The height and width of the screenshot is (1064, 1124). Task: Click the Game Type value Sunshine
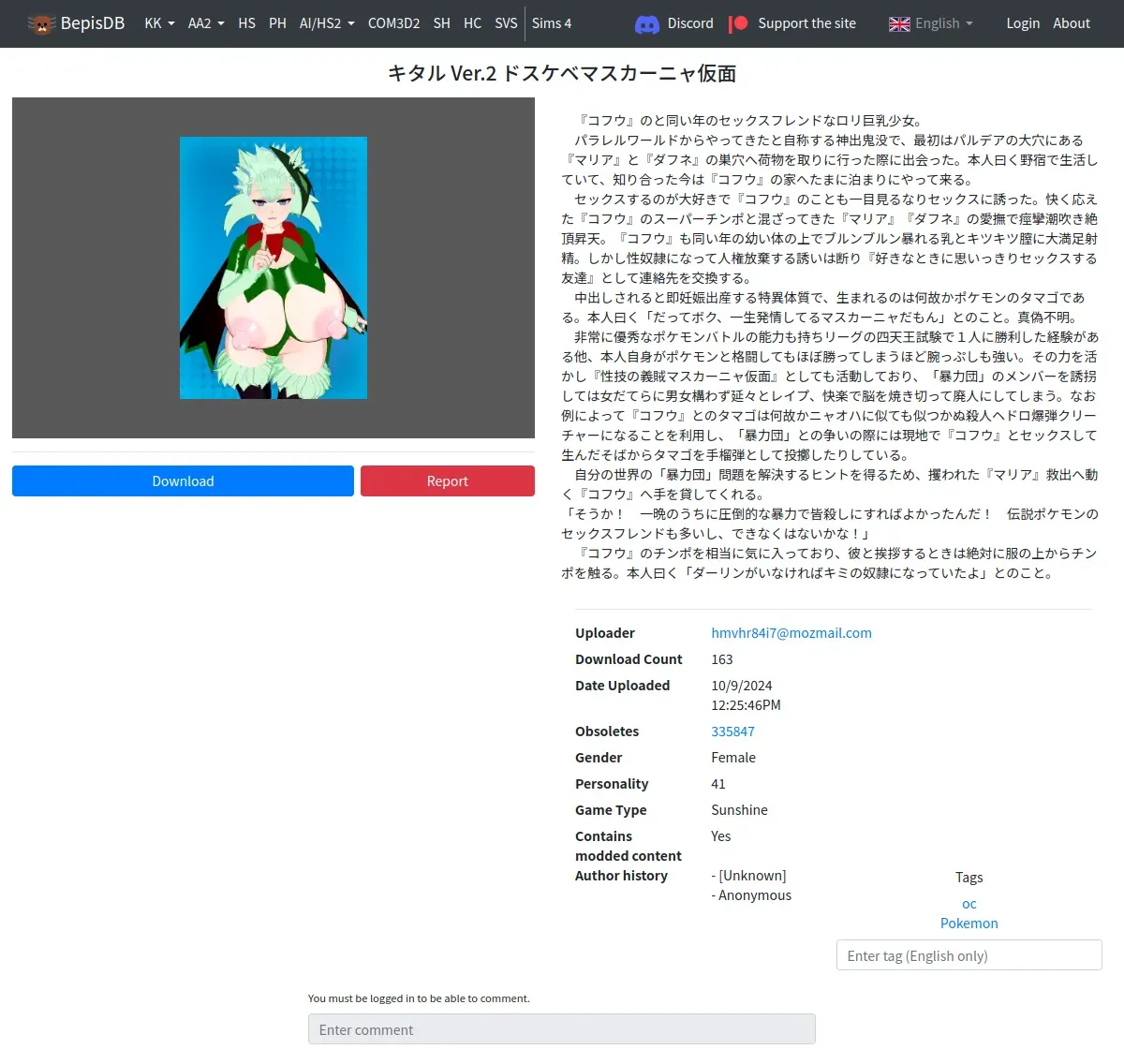point(739,810)
